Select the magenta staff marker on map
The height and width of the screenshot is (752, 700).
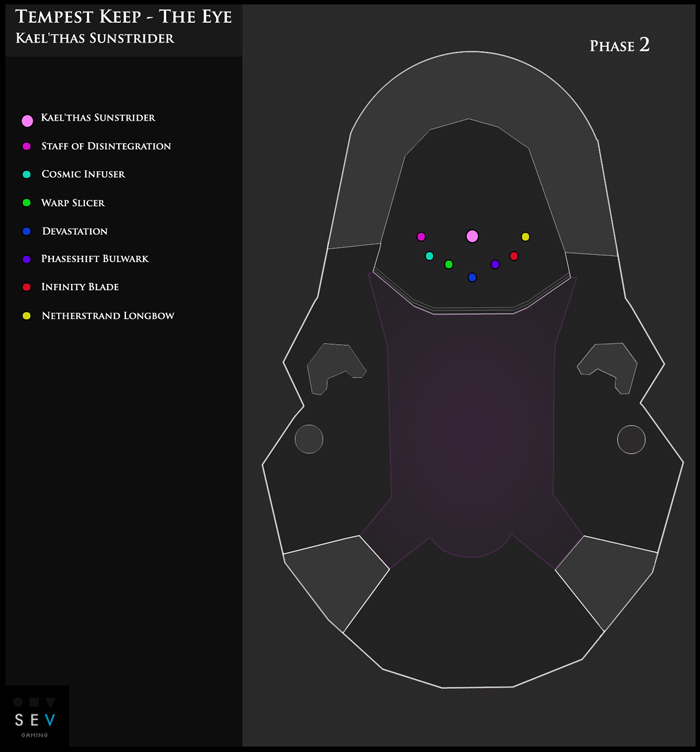click(421, 236)
